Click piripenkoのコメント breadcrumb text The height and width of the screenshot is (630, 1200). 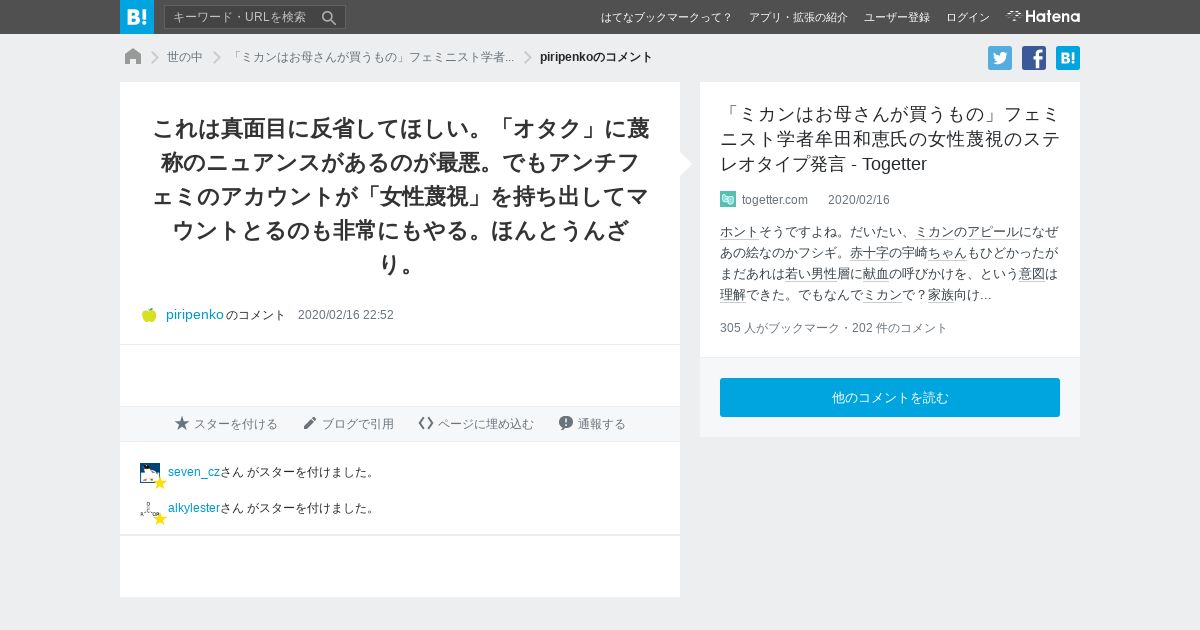pyautogui.click(x=596, y=57)
